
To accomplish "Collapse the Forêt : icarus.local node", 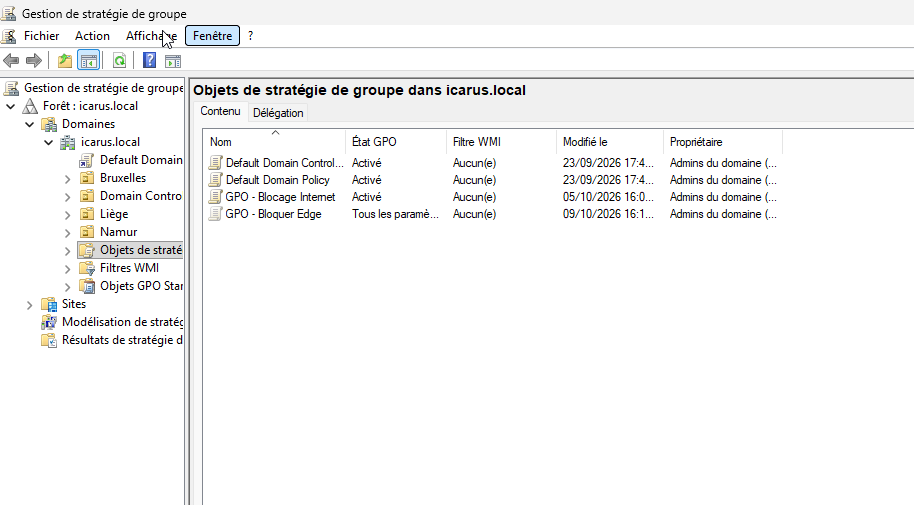I will 10,107.
